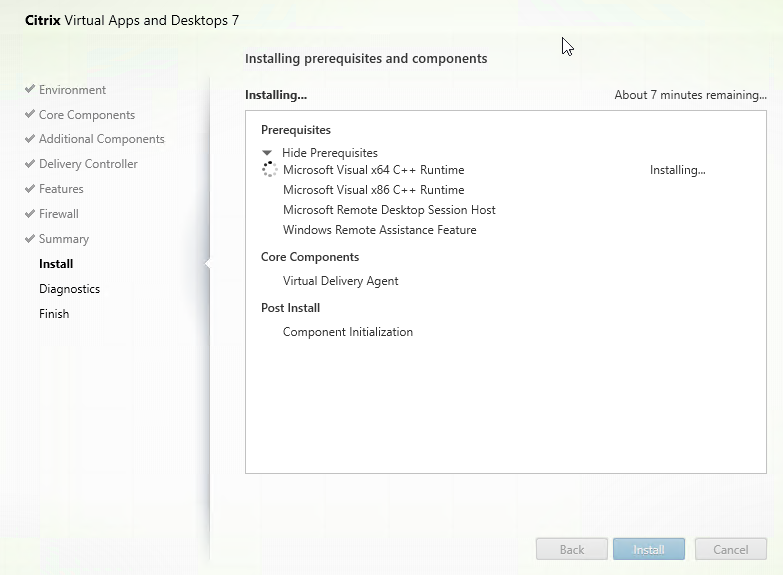Screen dimensions: 783x575
Task: Click the Firewall step checkmark icon
Action: click(x=30, y=214)
